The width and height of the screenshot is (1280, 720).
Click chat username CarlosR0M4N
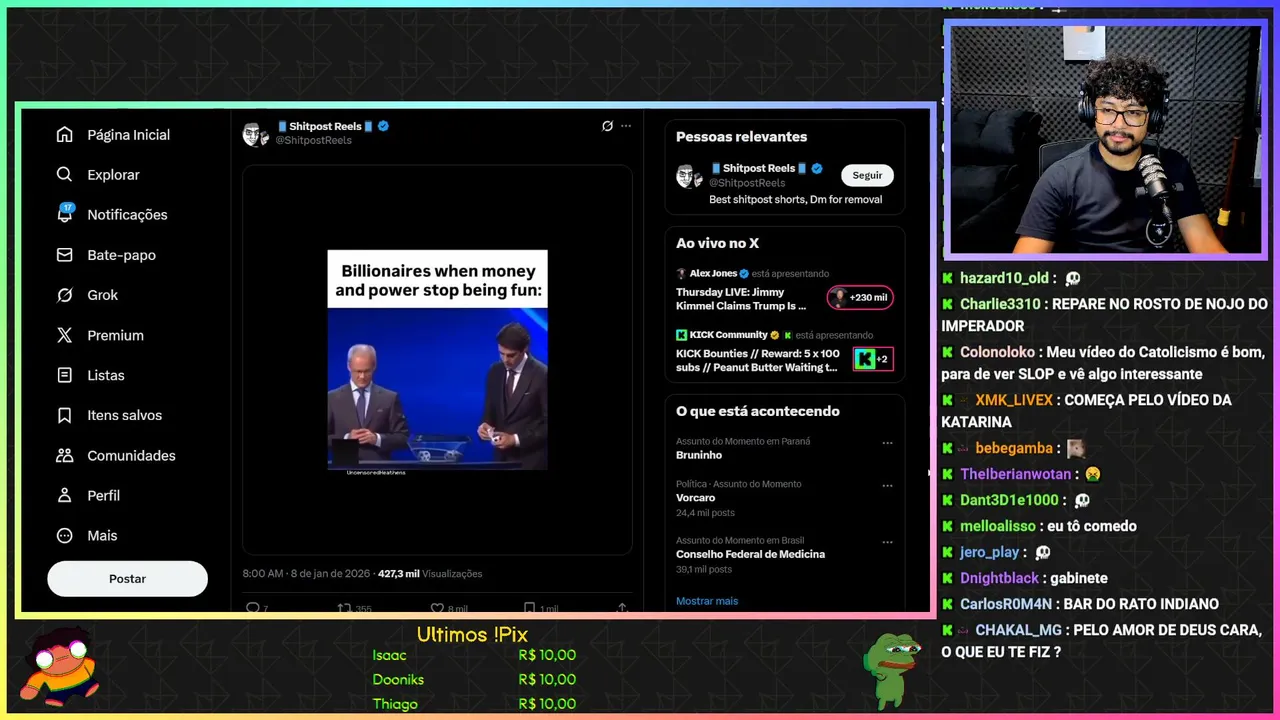click(1006, 604)
